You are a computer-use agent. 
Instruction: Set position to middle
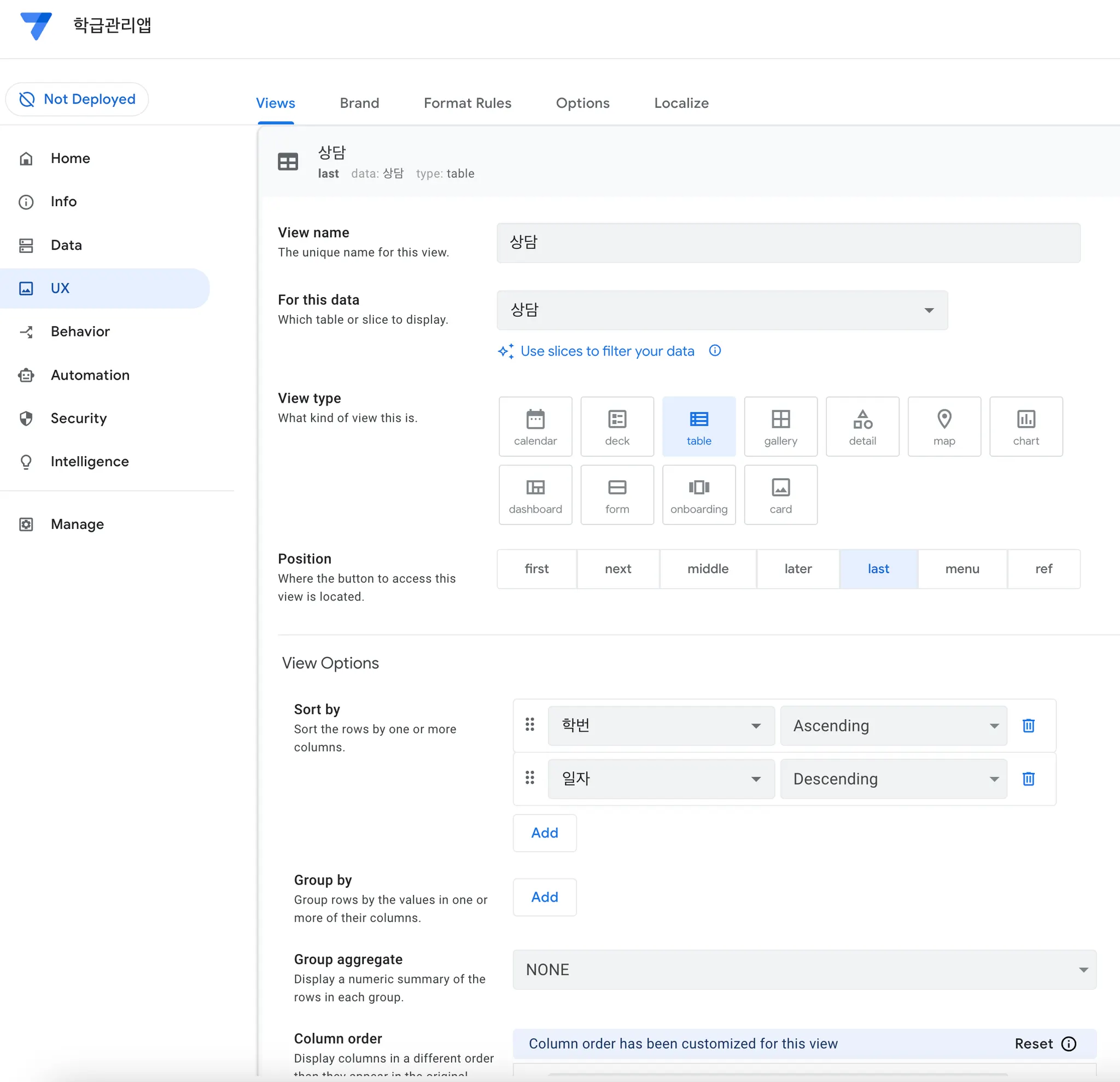tap(708, 569)
